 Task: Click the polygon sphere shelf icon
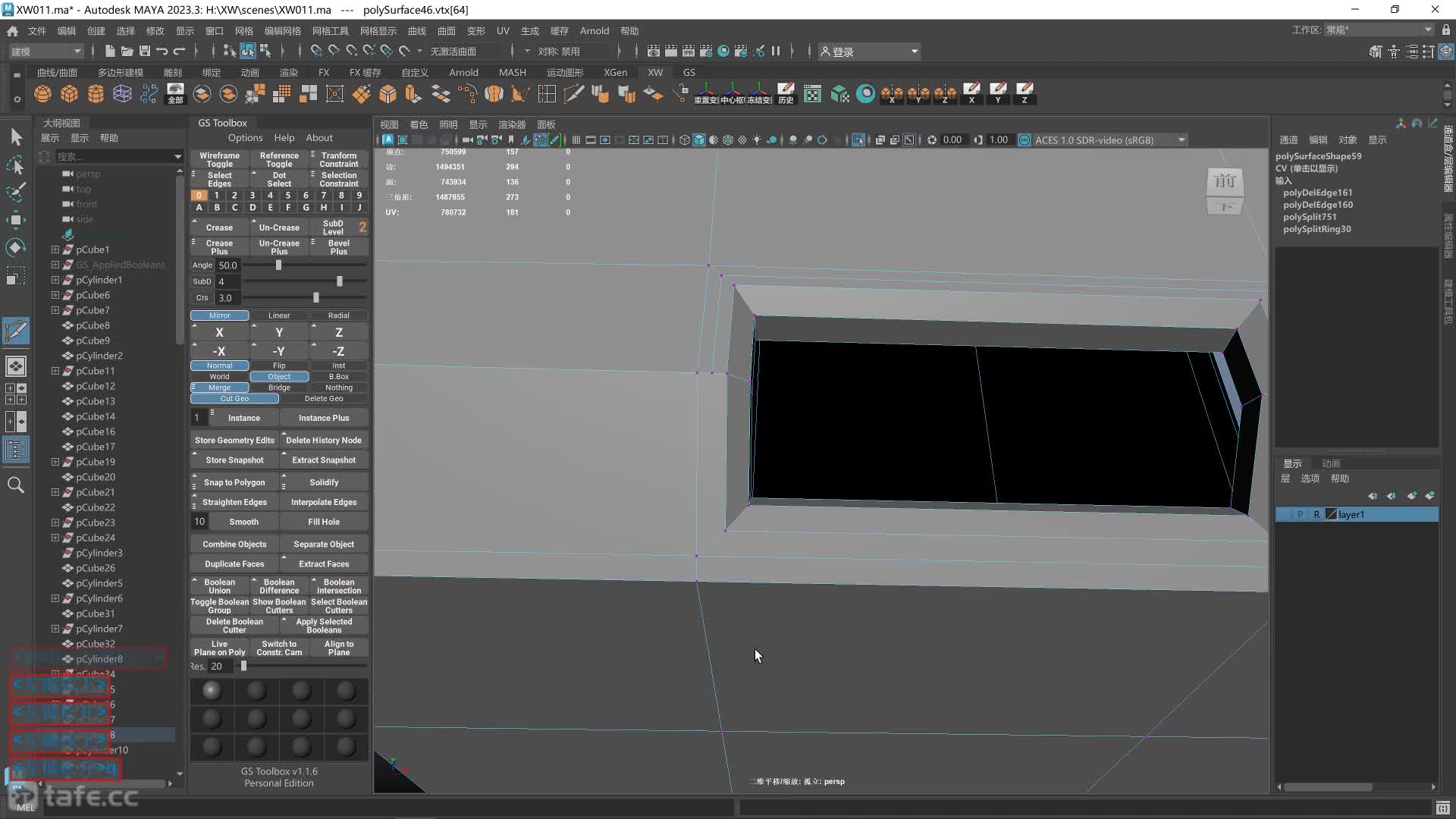coord(43,93)
